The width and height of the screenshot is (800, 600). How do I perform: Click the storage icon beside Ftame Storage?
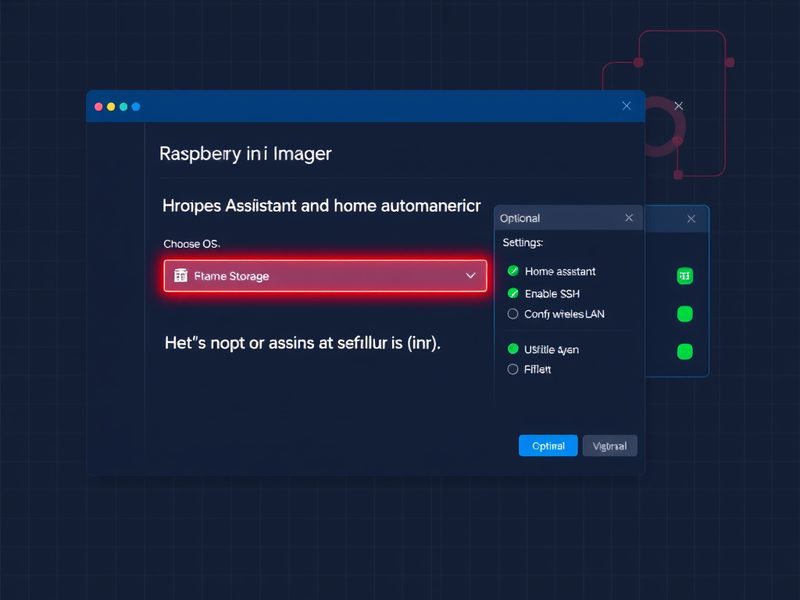click(x=181, y=276)
